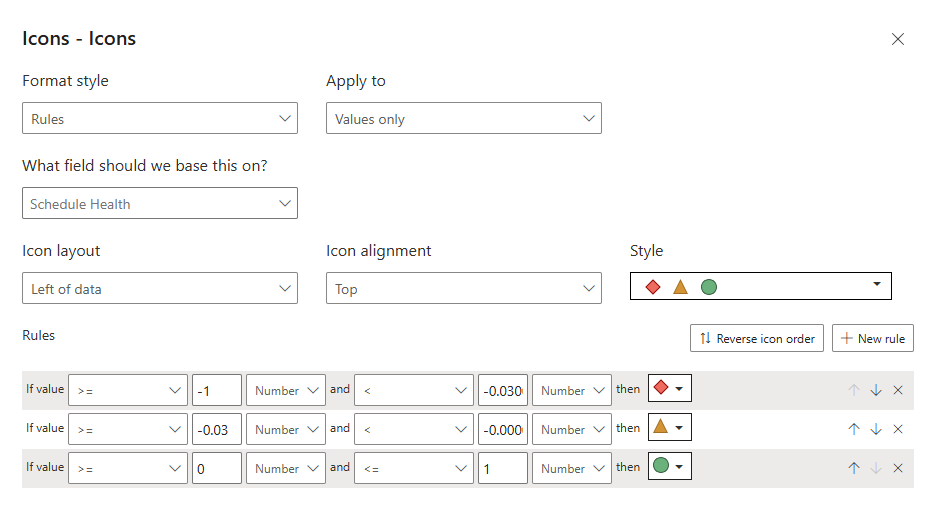Open Number dropdown after -0.03 field
Viewport: 935px width, 513px height.
(x=286, y=429)
